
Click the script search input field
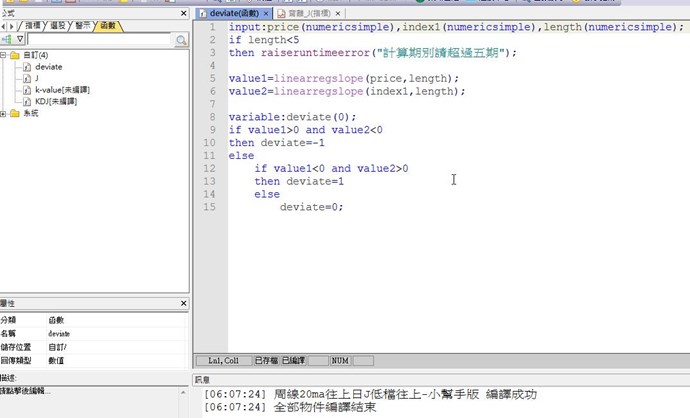[98, 40]
